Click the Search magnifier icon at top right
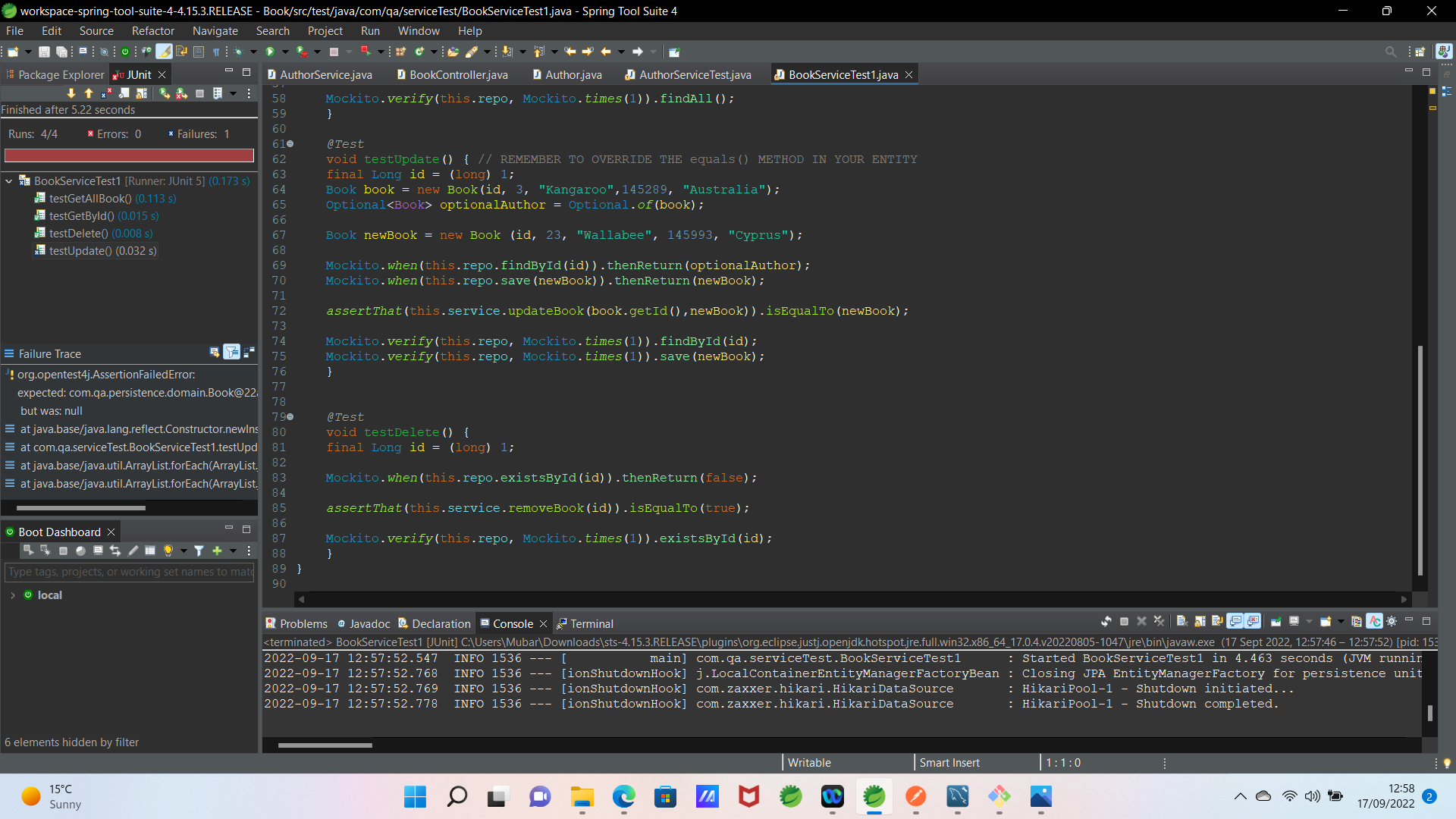1456x819 pixels. 1390,52
